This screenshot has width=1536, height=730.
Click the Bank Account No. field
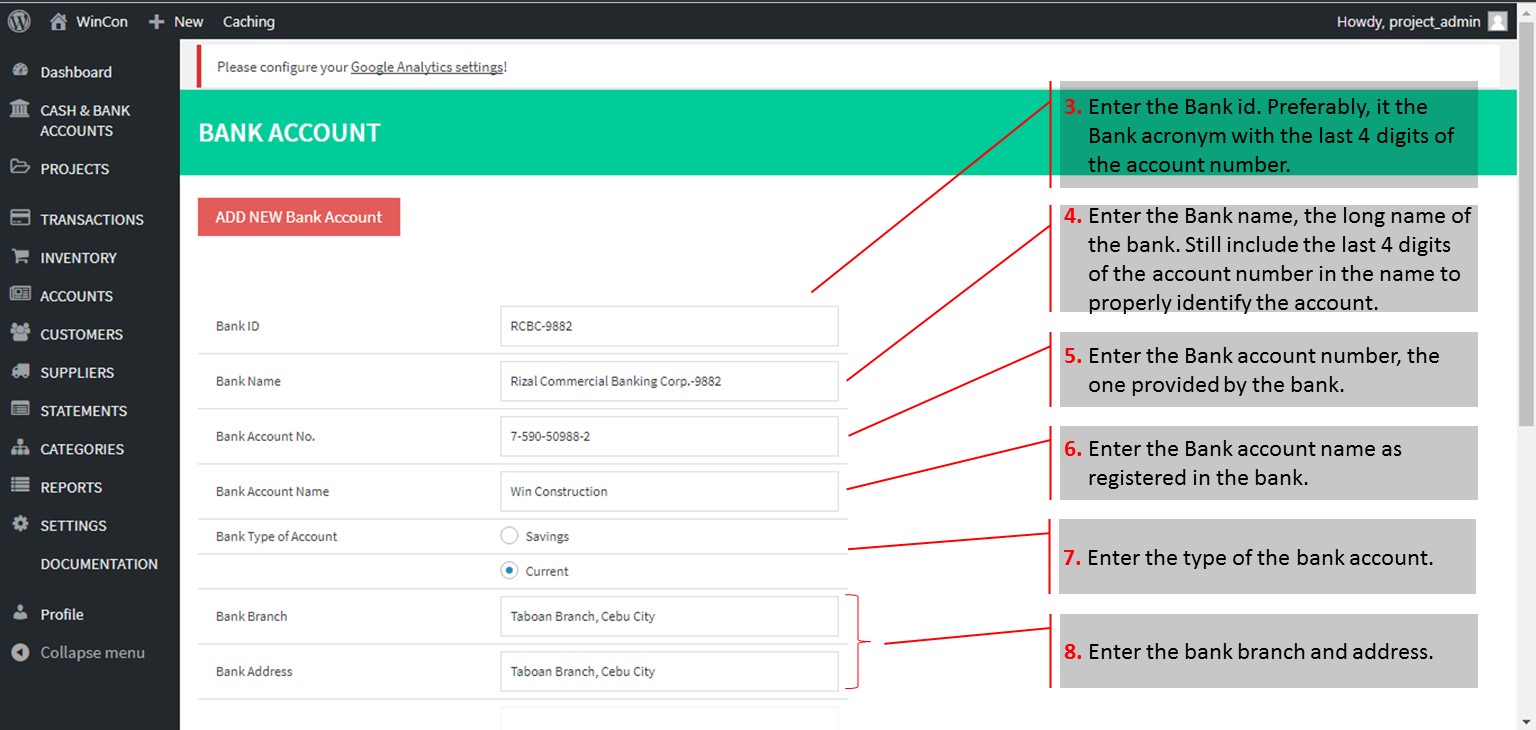[669, 436]
